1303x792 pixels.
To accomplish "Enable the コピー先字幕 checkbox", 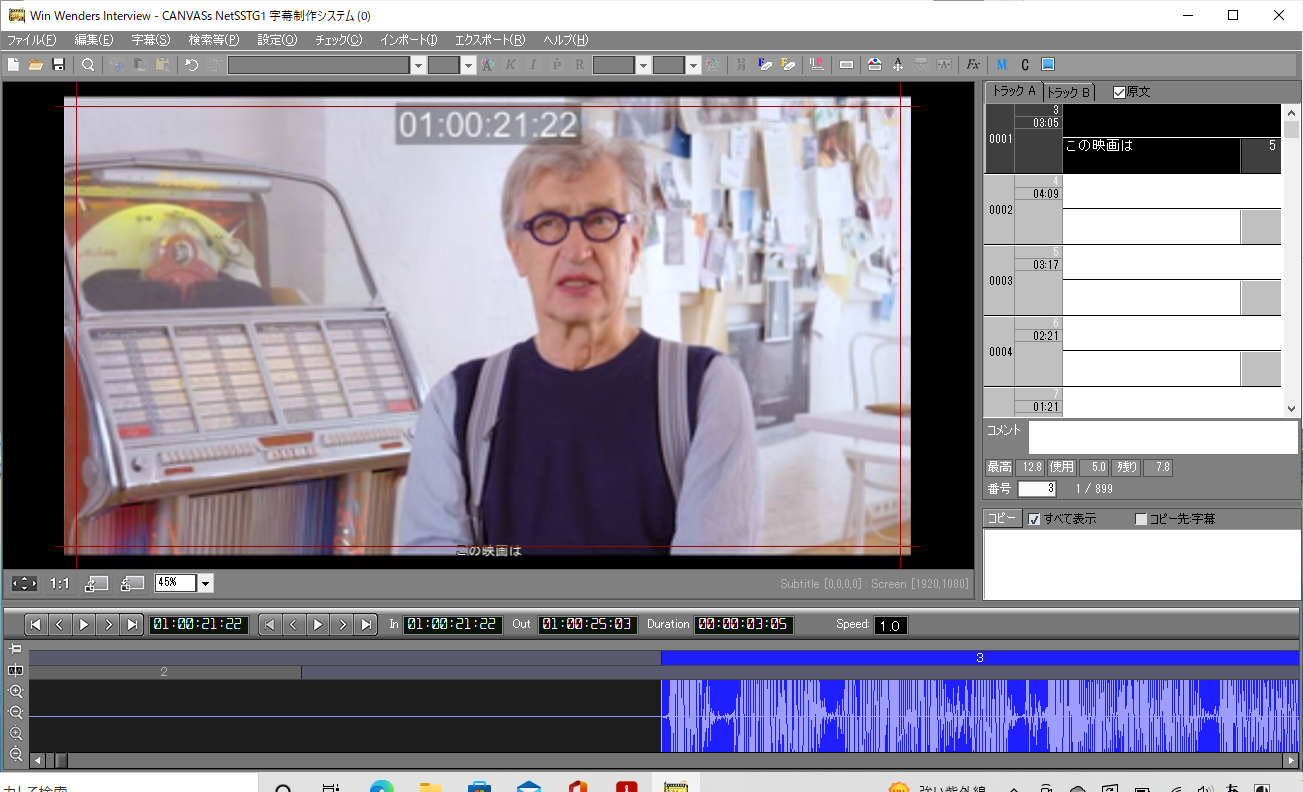I will [1141, 519].
